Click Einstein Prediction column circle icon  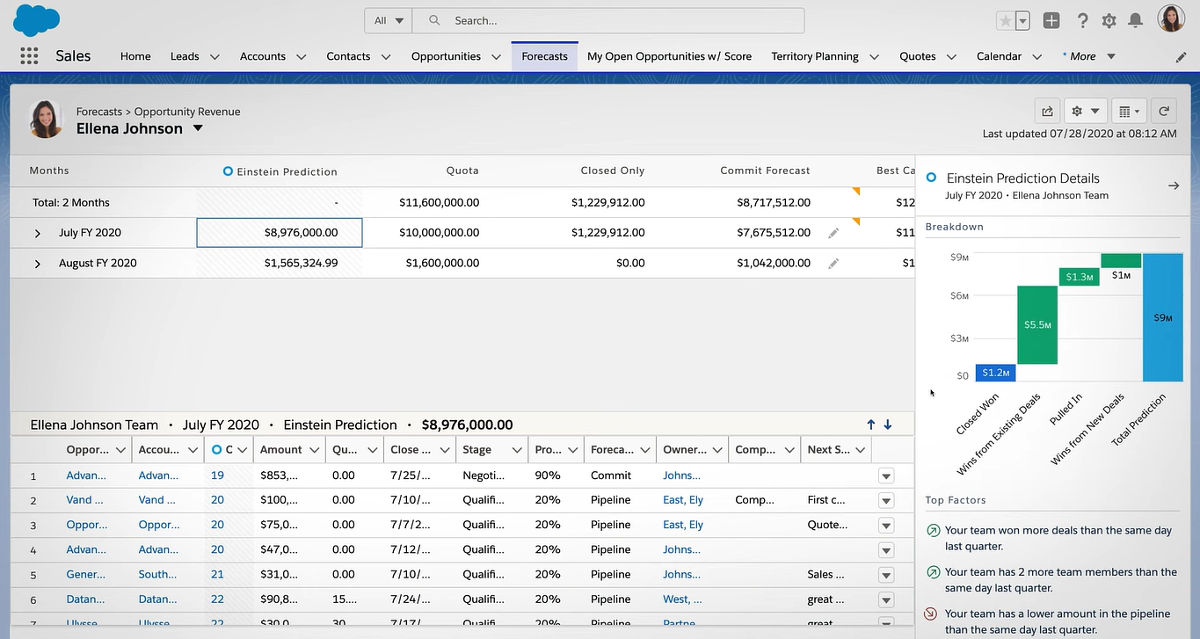[228, 172]
